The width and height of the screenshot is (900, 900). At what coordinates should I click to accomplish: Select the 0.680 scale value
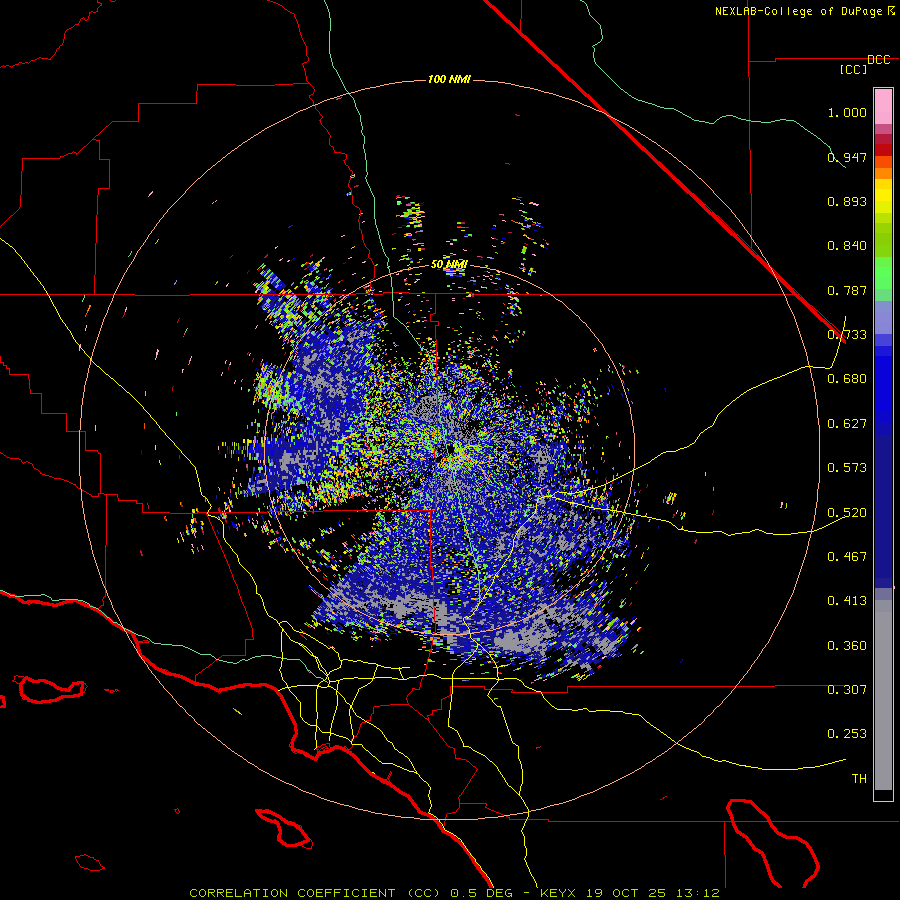pyautogui.click(x=847, y=379)
